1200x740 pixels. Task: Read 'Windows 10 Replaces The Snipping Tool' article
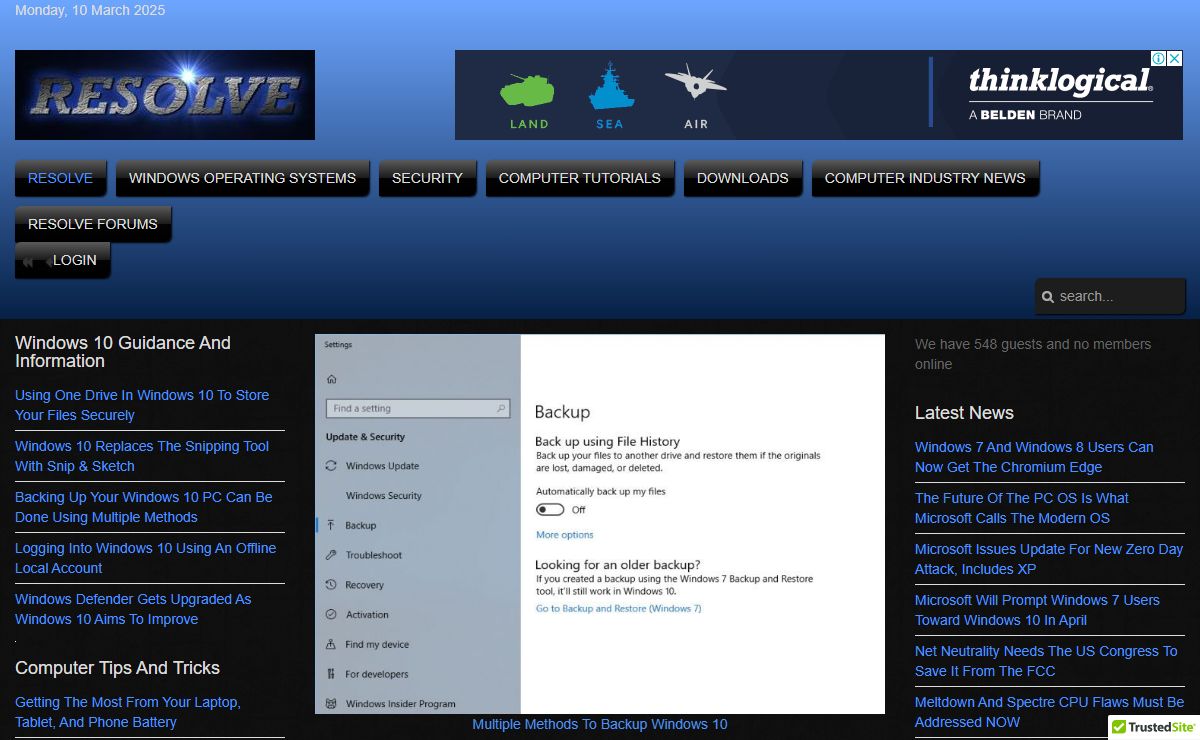[142, 456]
